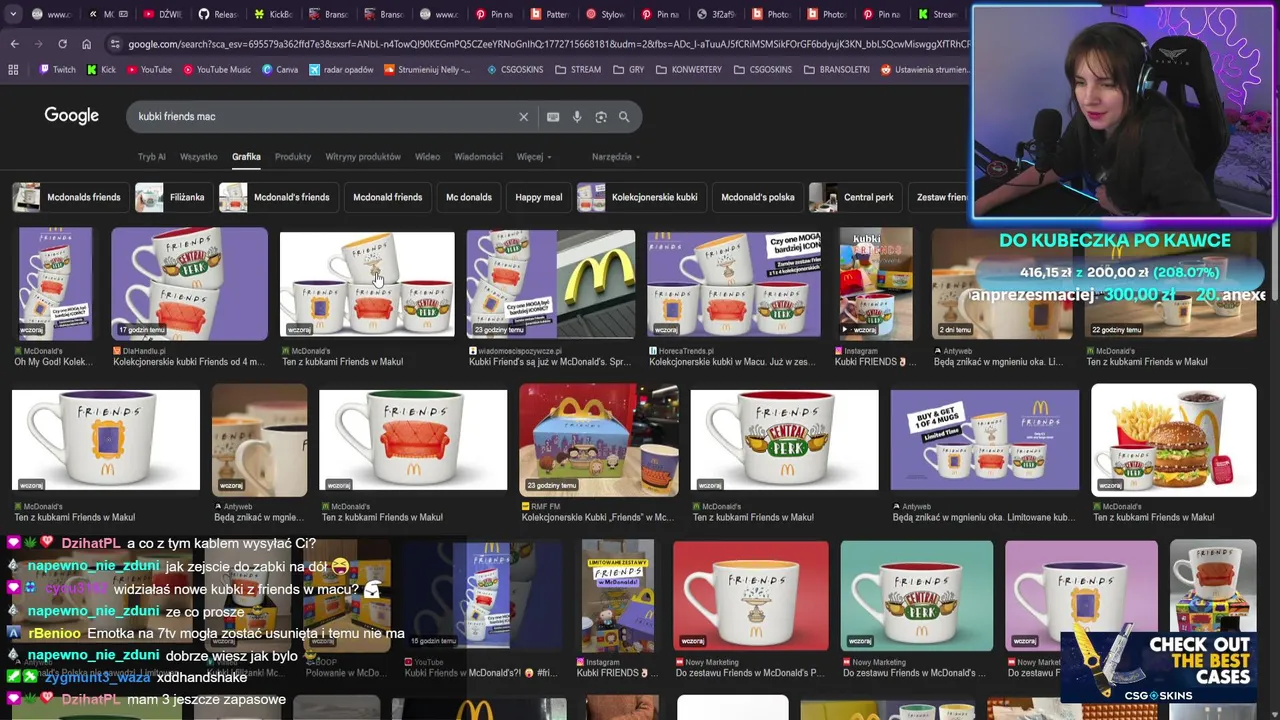Image resolution: width=1280 pixels, height=720 pixels.
Task: Switch to the DŹWIĘ browser tab
Action: pyautogui.click(x=162, y=14)
